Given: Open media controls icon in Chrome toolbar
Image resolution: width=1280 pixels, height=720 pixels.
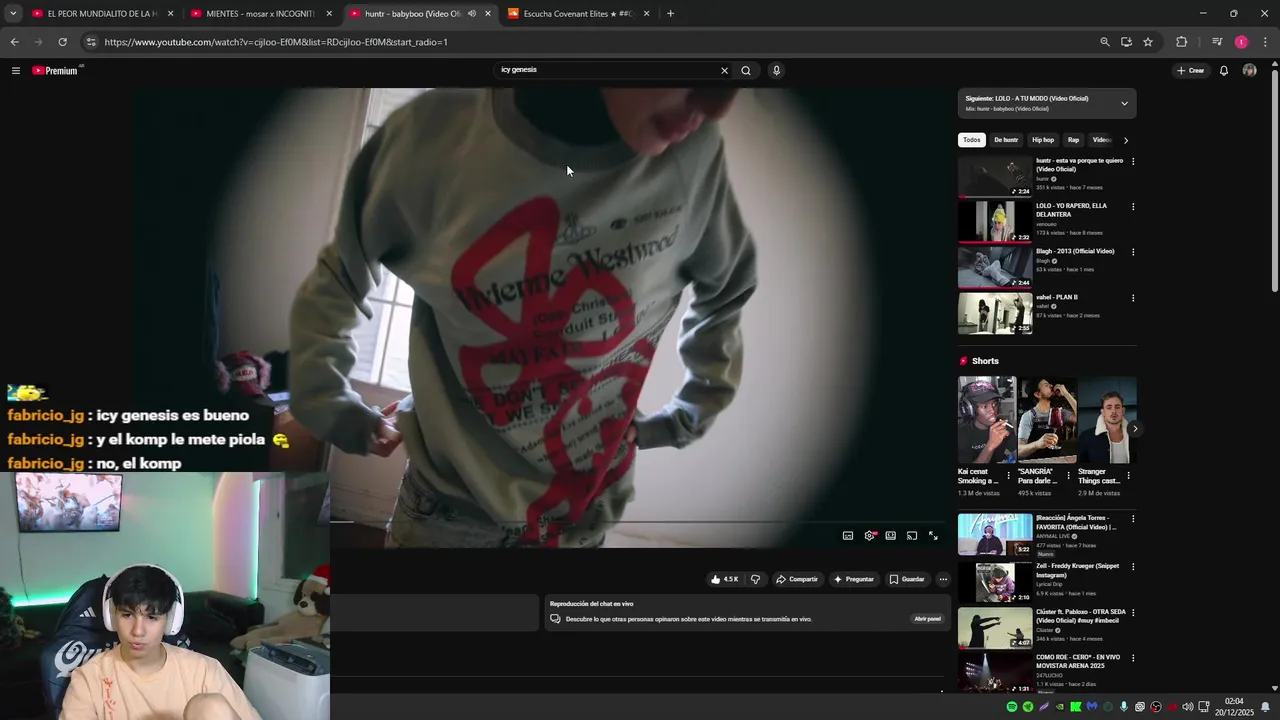Looking at the screenshot, I should [x=1217, y=42].
